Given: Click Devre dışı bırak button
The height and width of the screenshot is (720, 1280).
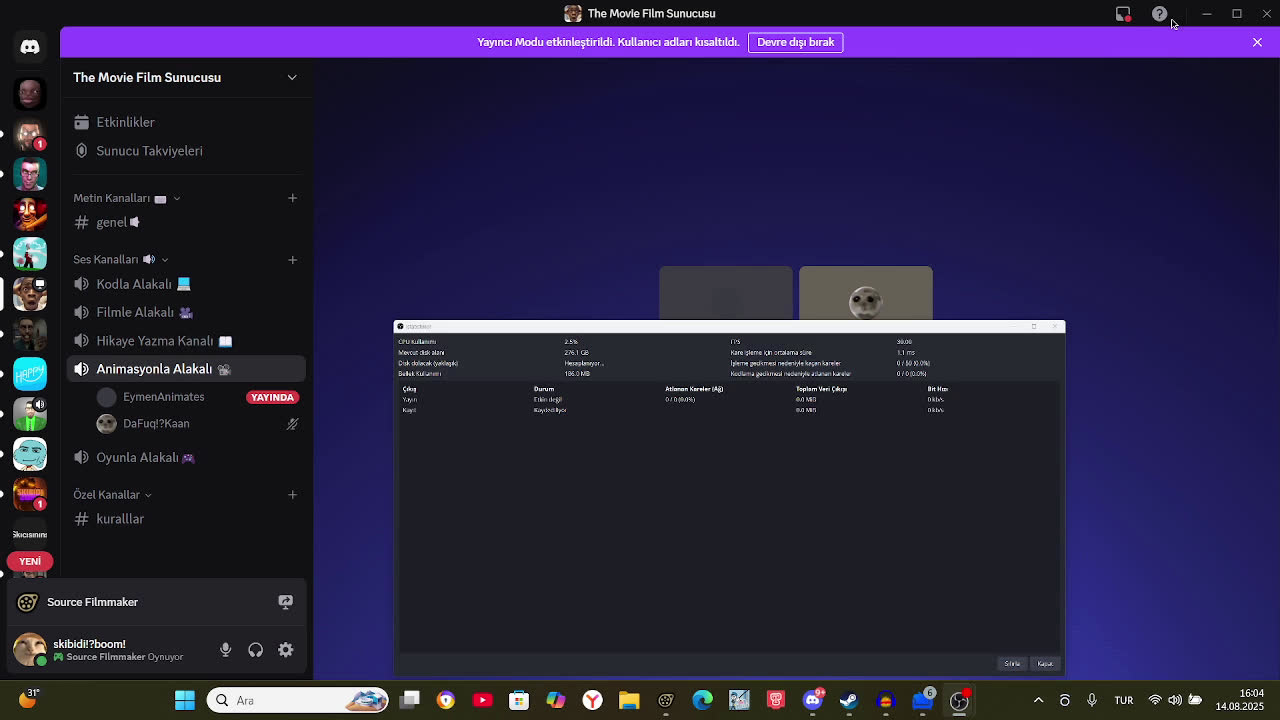Looking at the screenshot, I should [795, 42].
